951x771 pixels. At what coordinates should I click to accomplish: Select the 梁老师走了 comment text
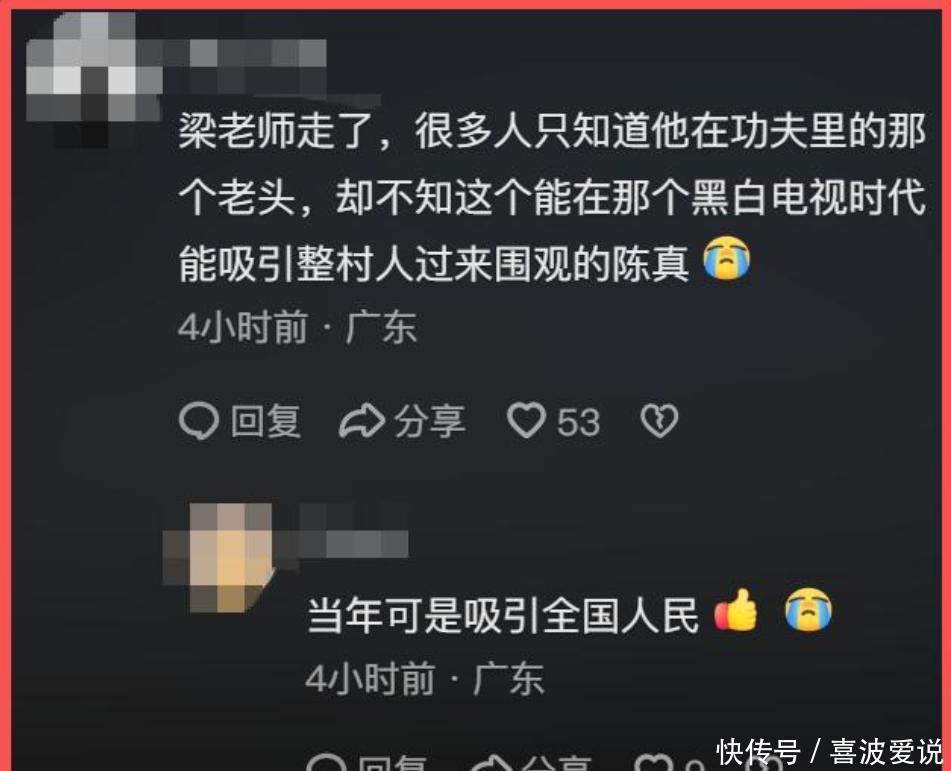click(552, 197)
